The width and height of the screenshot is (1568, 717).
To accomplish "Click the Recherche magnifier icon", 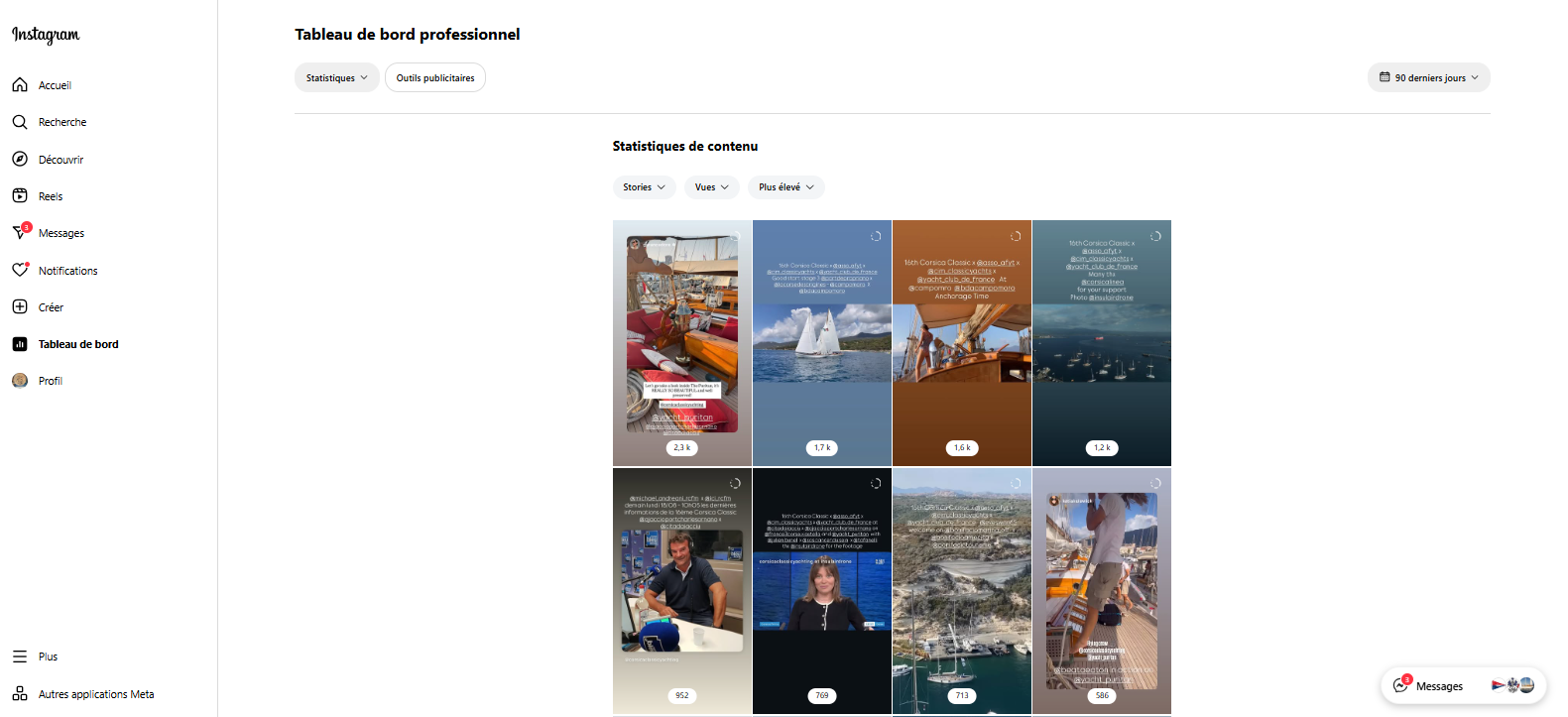I will tap(20, 122).
